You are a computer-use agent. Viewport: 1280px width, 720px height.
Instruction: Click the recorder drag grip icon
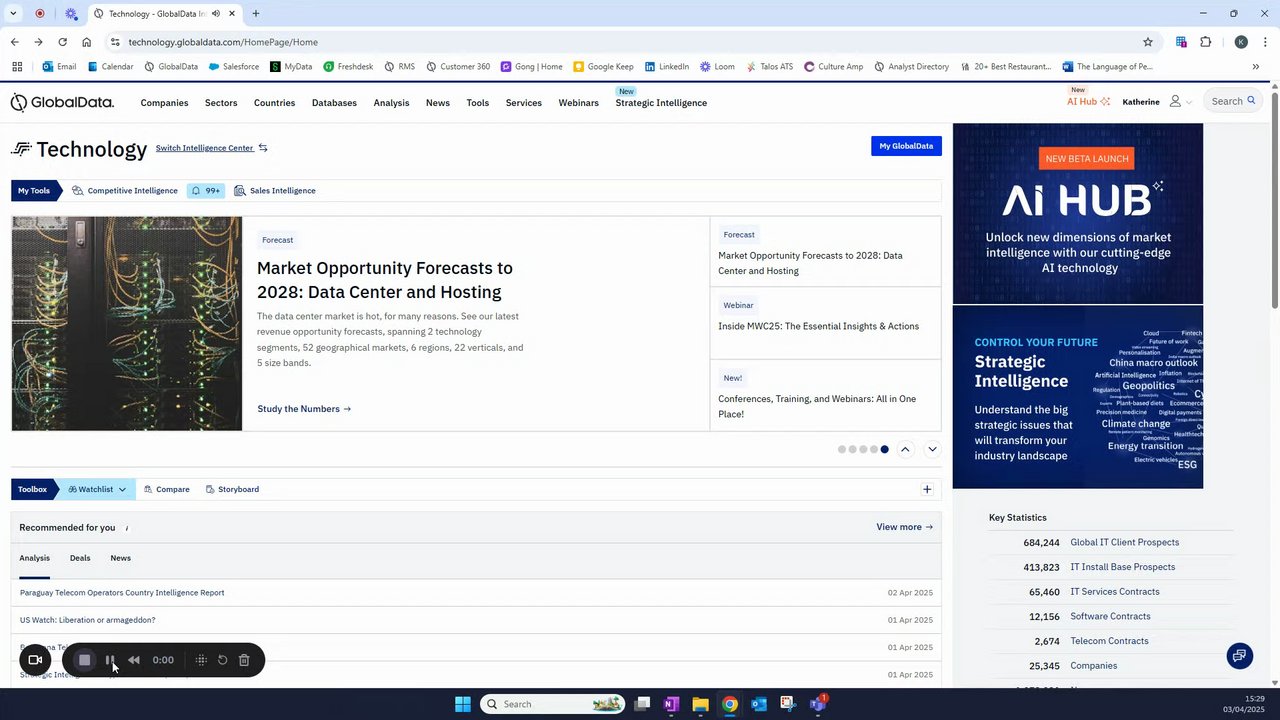(201, 660)
